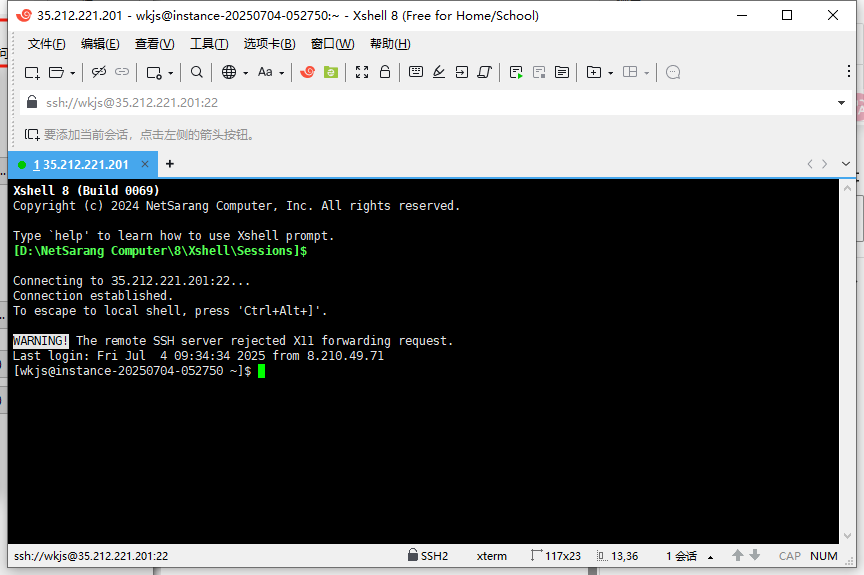
Task: Click the NUM indicator in status bar
Action: point(824,556)
